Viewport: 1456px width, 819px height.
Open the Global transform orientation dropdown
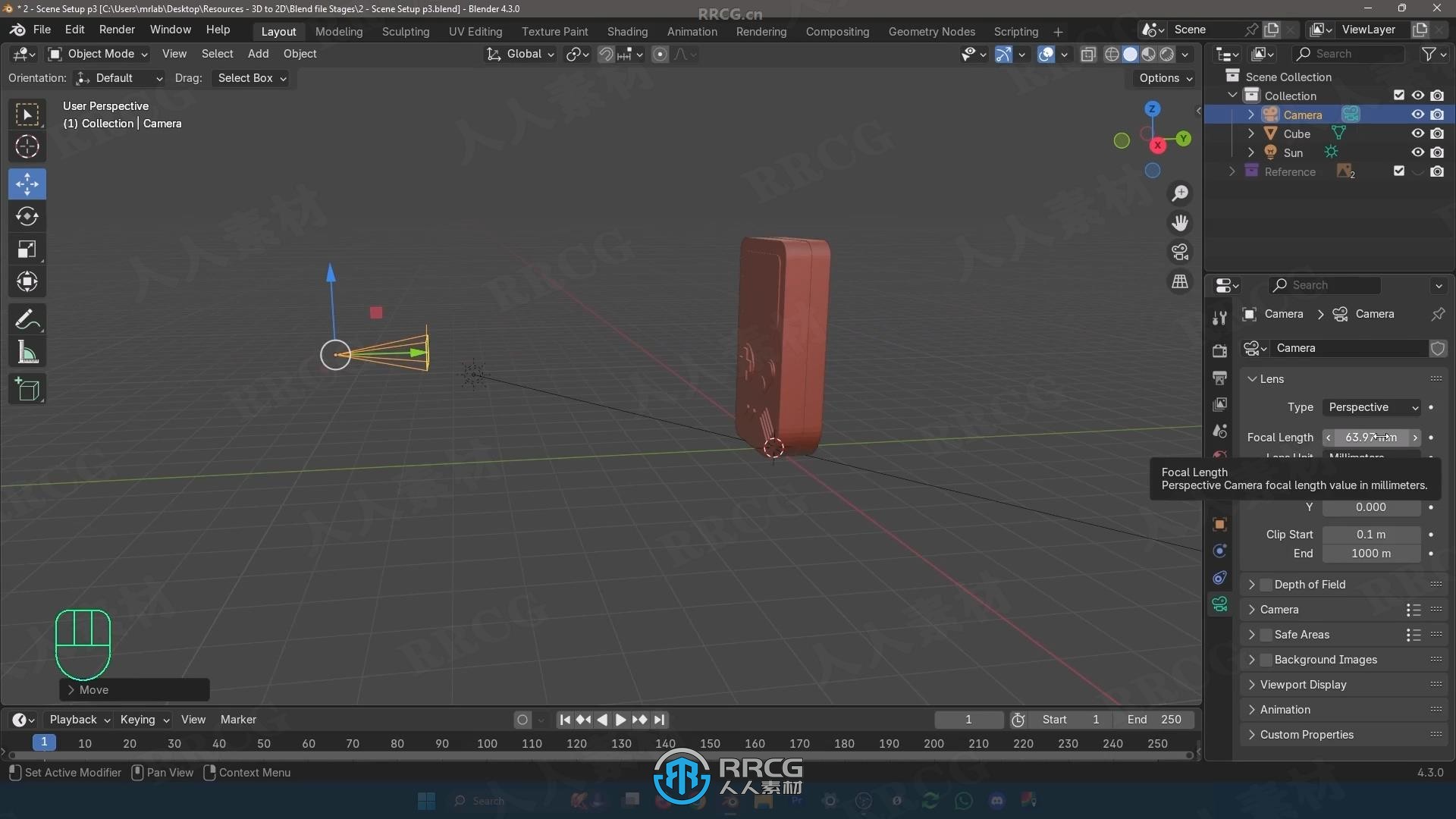point(522,55)
